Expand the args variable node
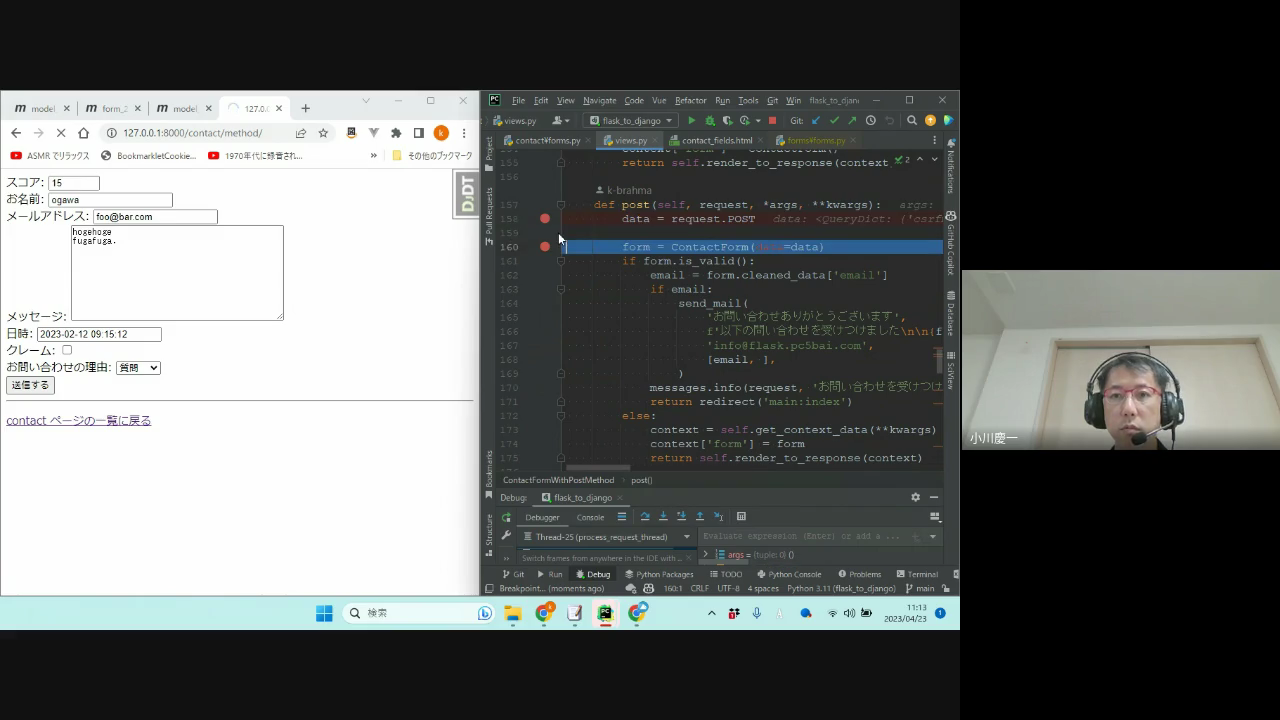 (x=706, y=555)
